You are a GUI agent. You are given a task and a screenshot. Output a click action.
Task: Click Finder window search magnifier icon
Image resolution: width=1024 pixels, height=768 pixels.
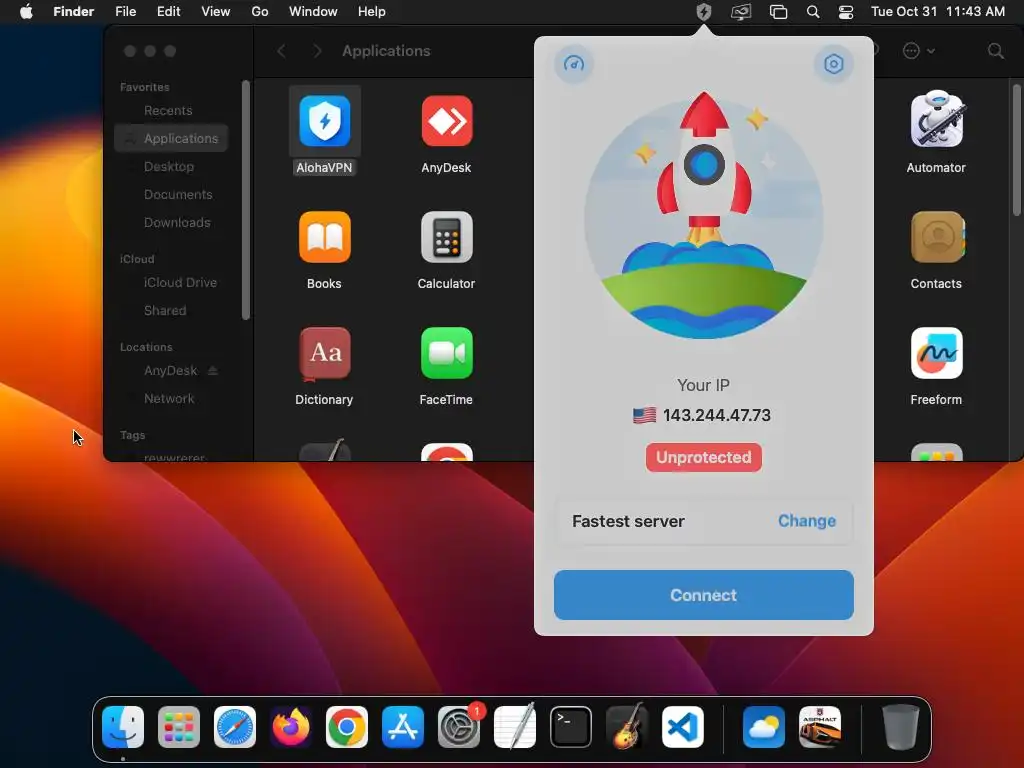click(x=995, y=51)
